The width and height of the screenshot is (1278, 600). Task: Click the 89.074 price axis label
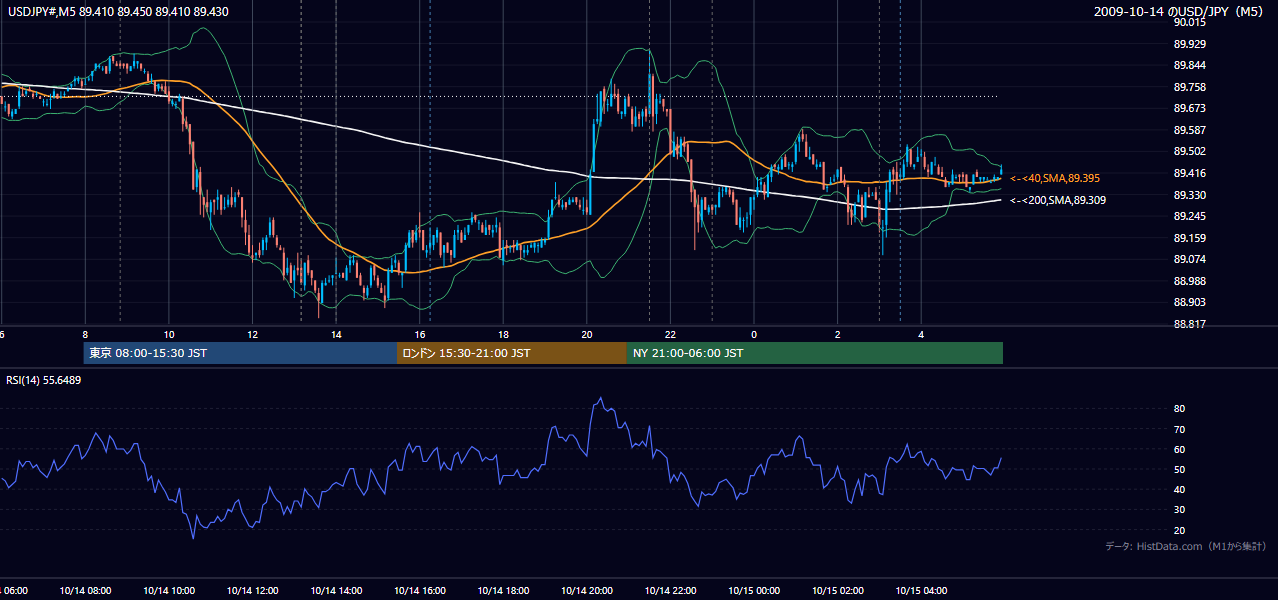pyautogui.click(x=1188, y=259)
